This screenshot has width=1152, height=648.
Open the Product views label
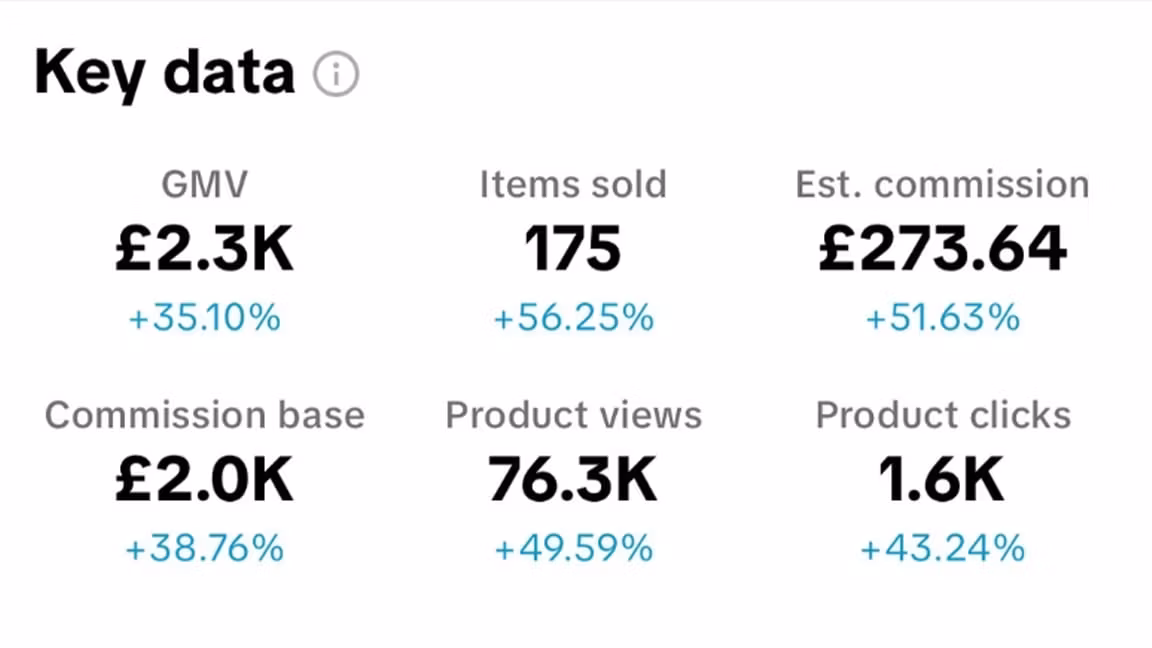573,415
